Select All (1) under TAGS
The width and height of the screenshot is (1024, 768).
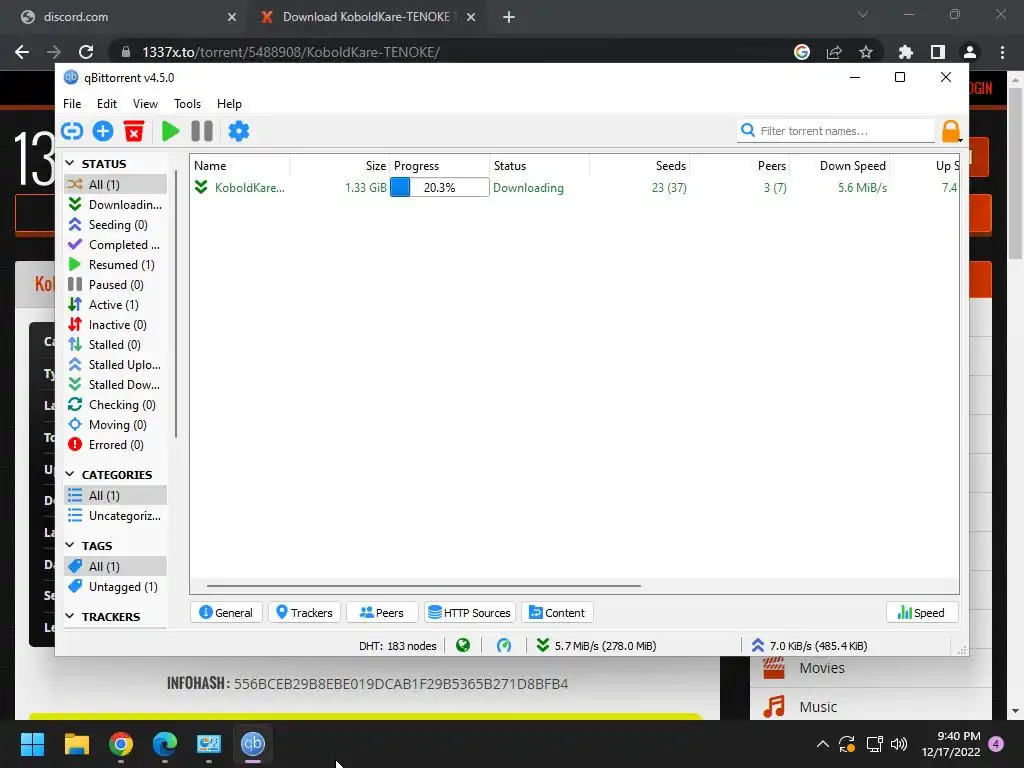click(116, 566)
